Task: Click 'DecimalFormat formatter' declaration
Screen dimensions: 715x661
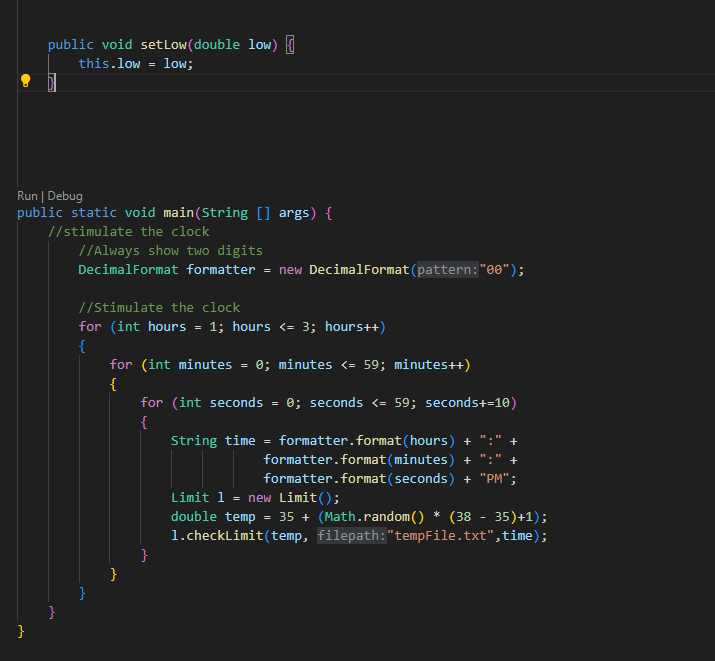Action: (166, 270)
